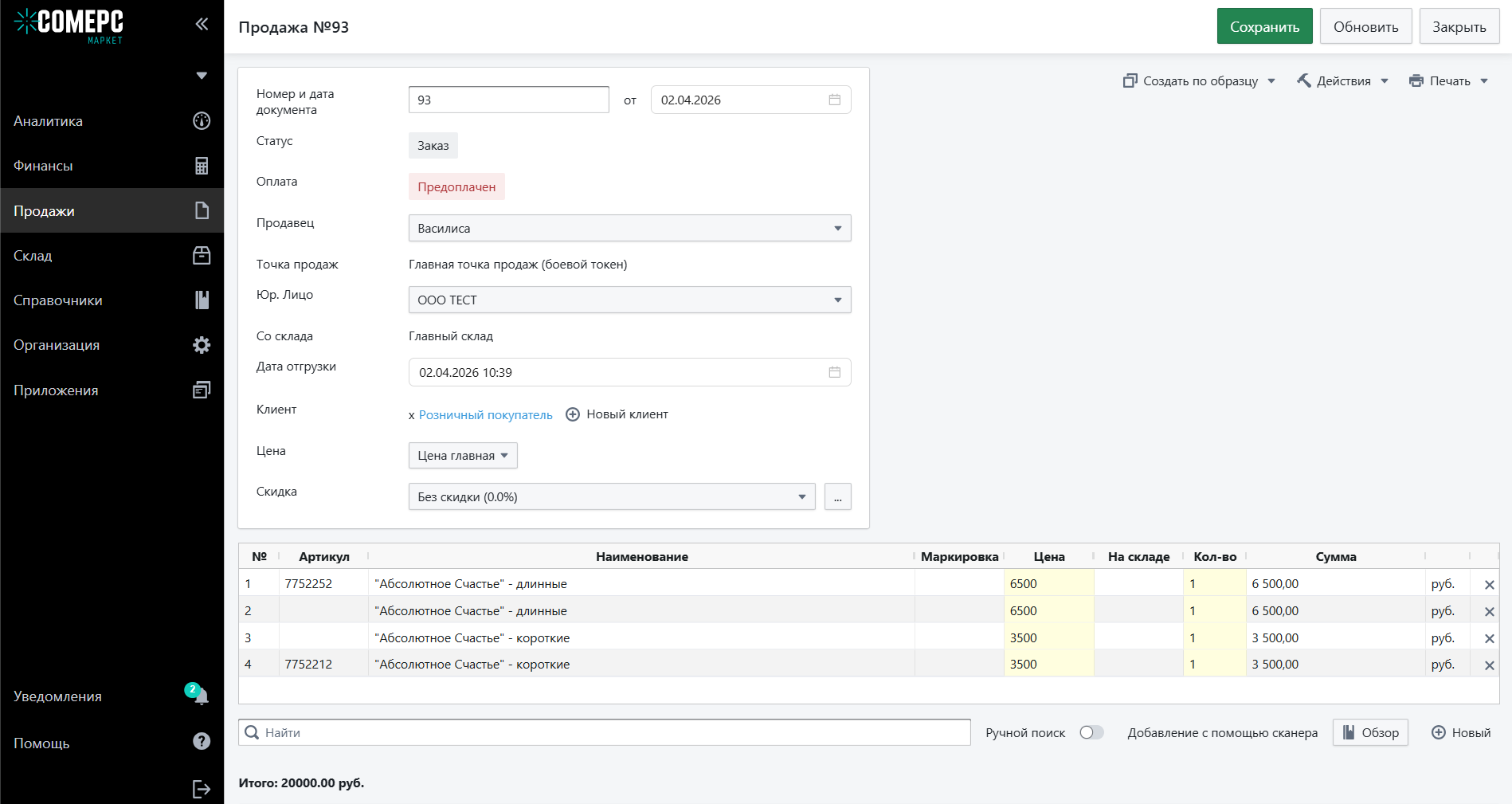Click the logout icon in sidebar
Viewport: 1512px width, 804px height.
(201, 789)
